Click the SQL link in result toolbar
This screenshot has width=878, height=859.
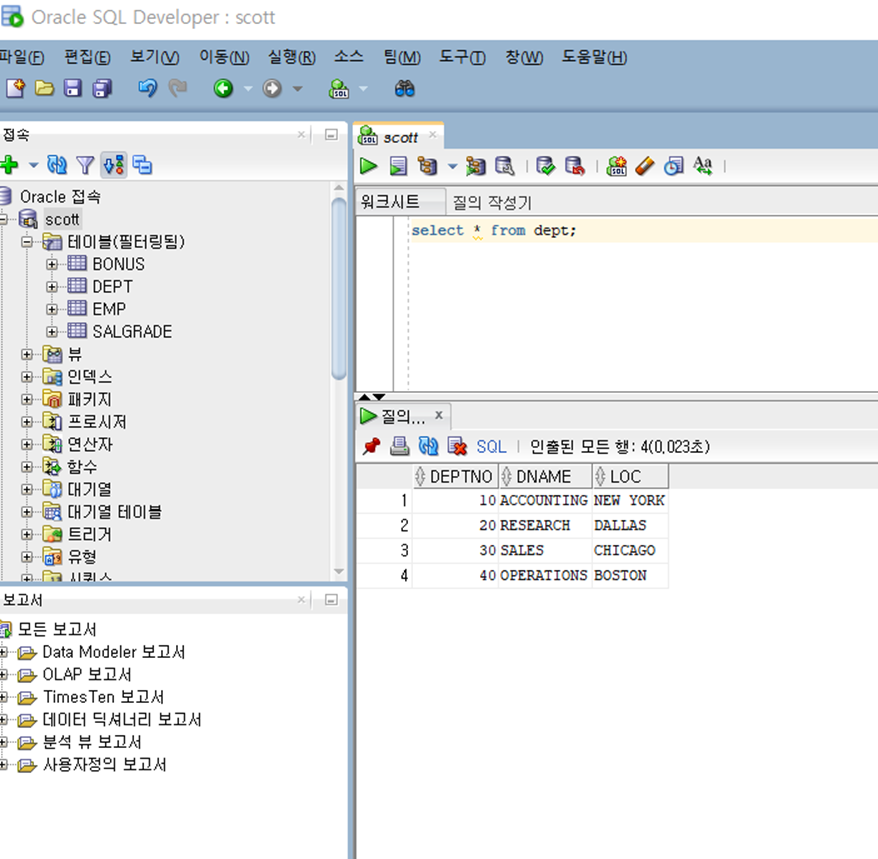click(491, 447)
